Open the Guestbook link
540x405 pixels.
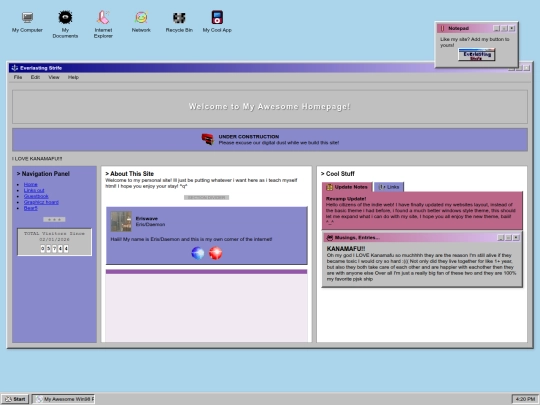click(x=36, y=196)
